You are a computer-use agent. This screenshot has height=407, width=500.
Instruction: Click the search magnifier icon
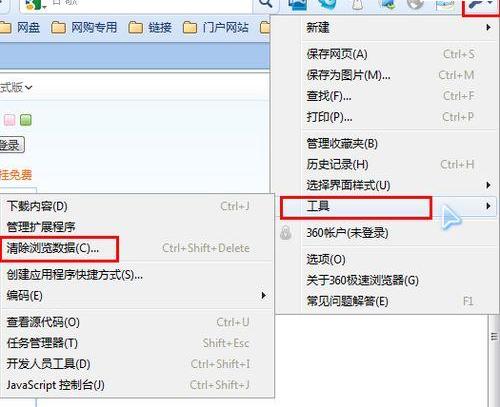tap(266, 3)
